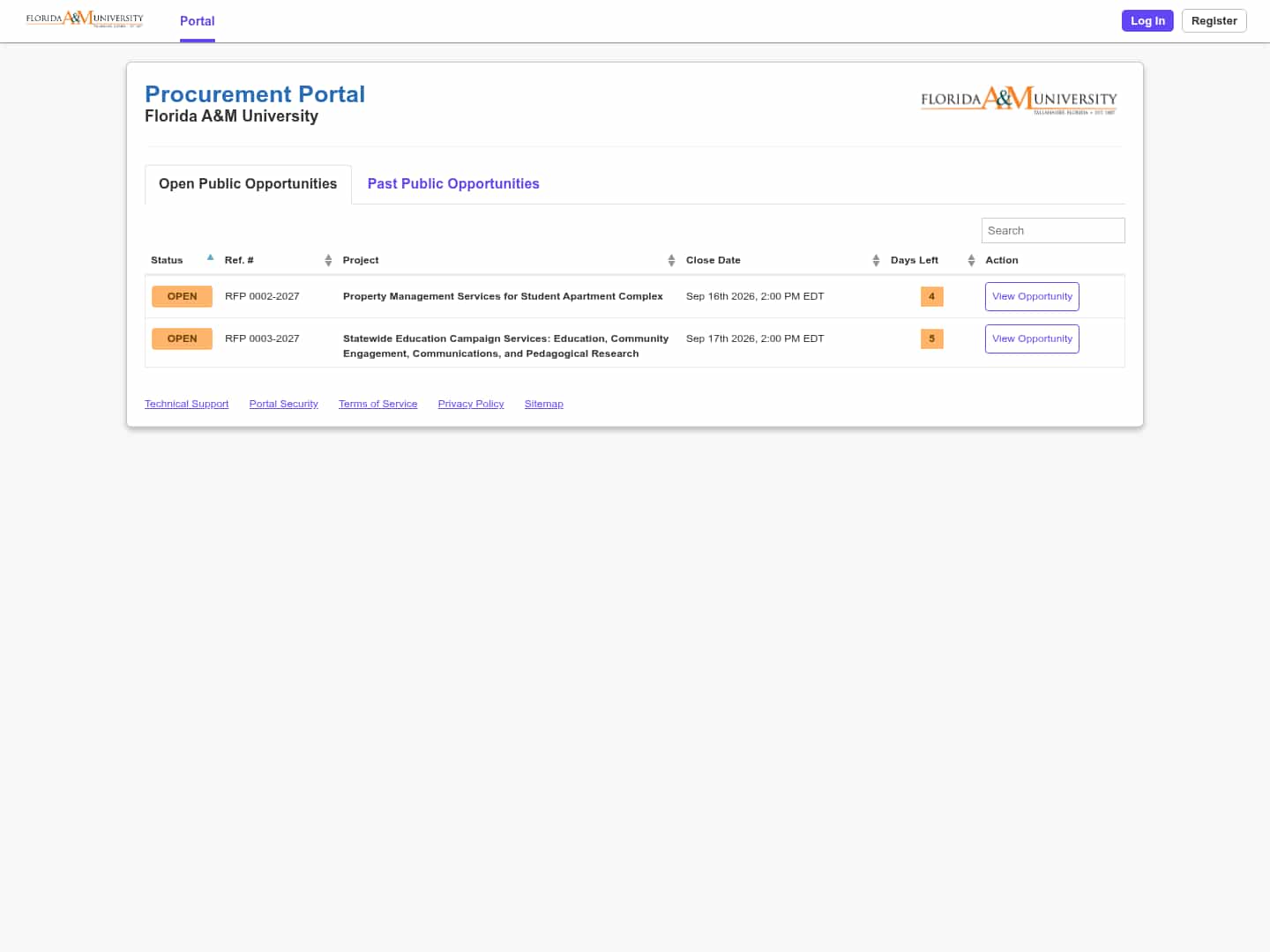Click the Register button
This screenshot has width=1270, height=952.
click(1214, 21)
